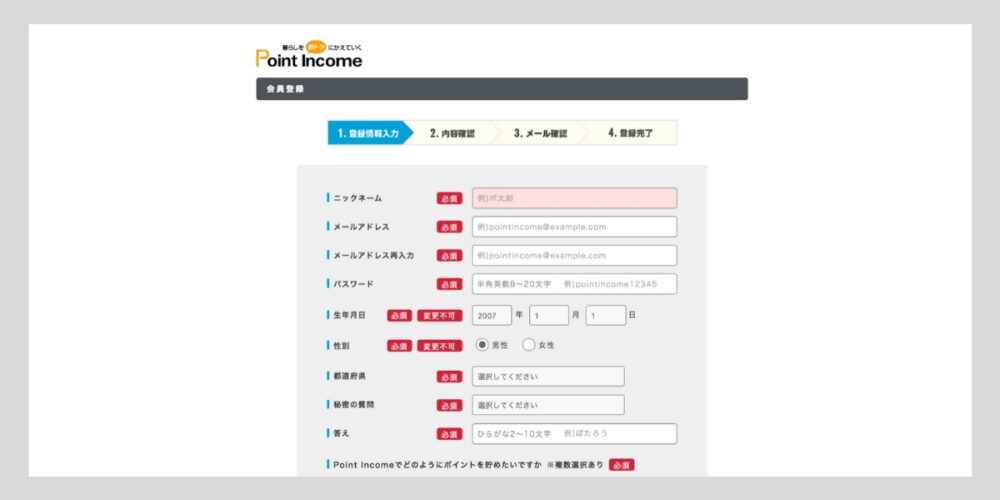Open the birth month dropdown
Image resolution: width=1000 pixels, height=500 pixels.
click(548, 315)
